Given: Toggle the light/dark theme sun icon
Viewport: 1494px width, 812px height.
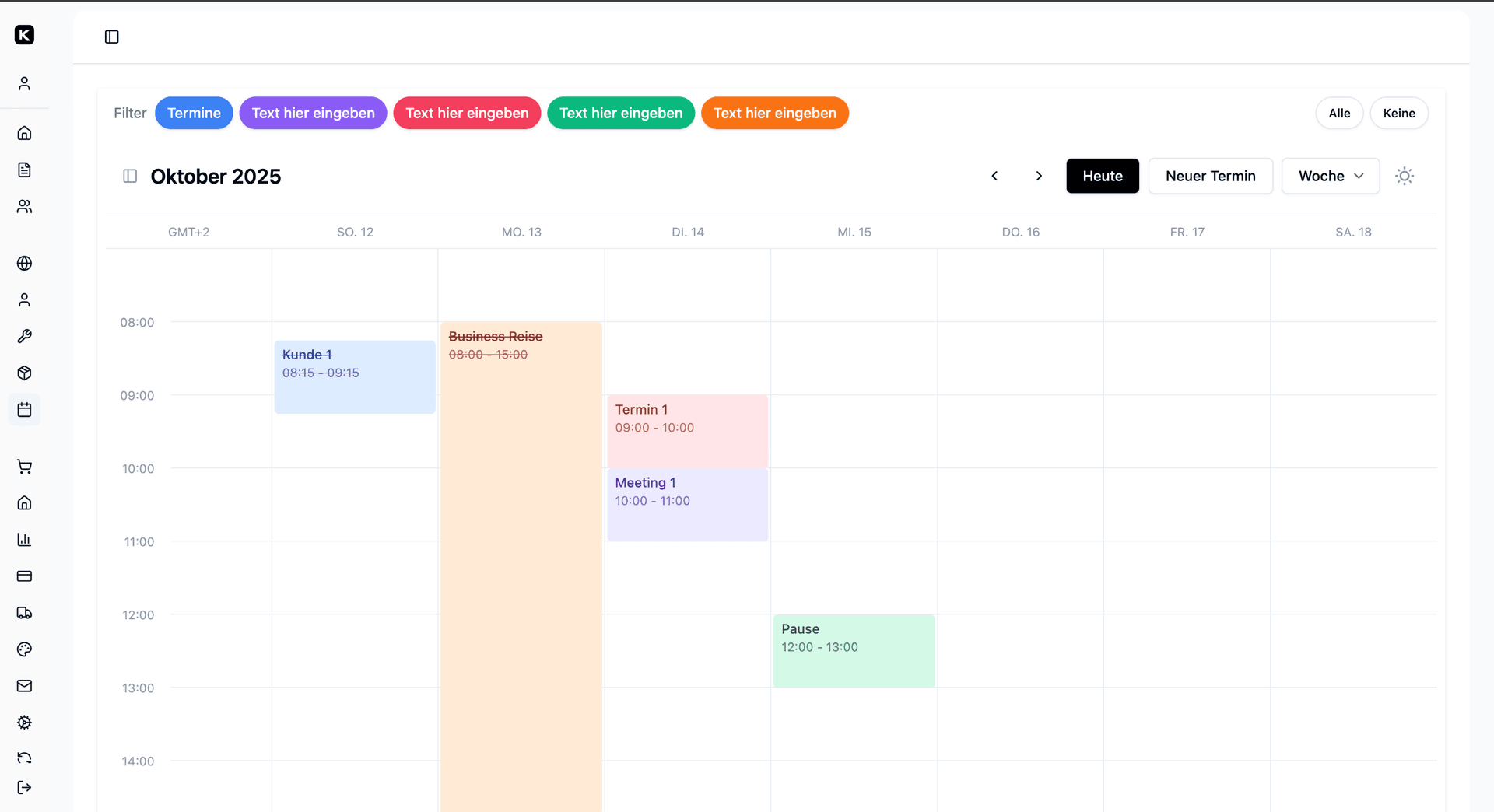Looking at the screenshot, I should (x=1404, y=177).
